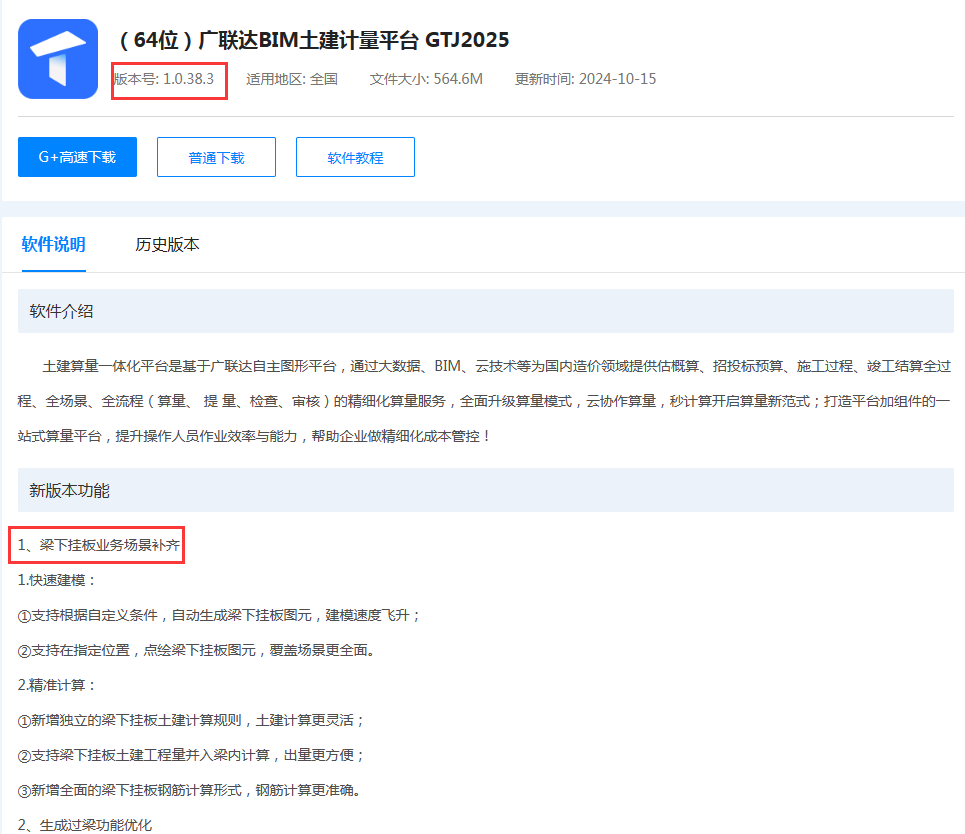
Task: Click the line 1、梁下挂板业务场景补齐
Action: pyautogui.click(x=98, y=545)
